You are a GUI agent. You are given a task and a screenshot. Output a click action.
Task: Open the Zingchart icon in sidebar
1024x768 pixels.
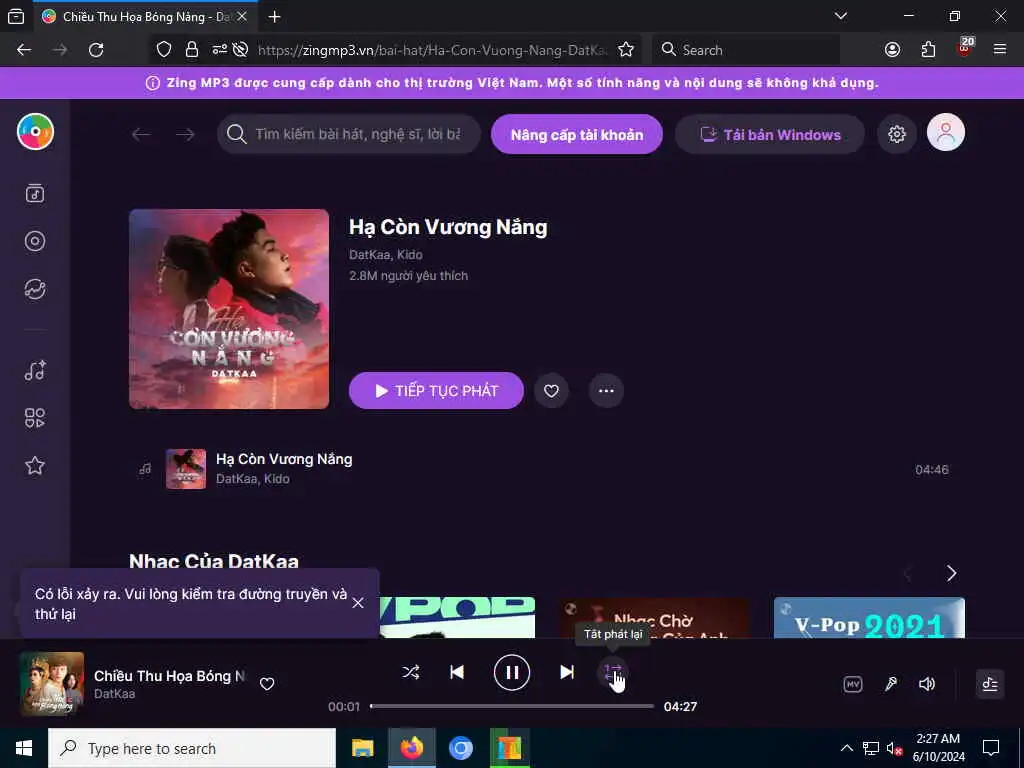click(x=35, y=289)
